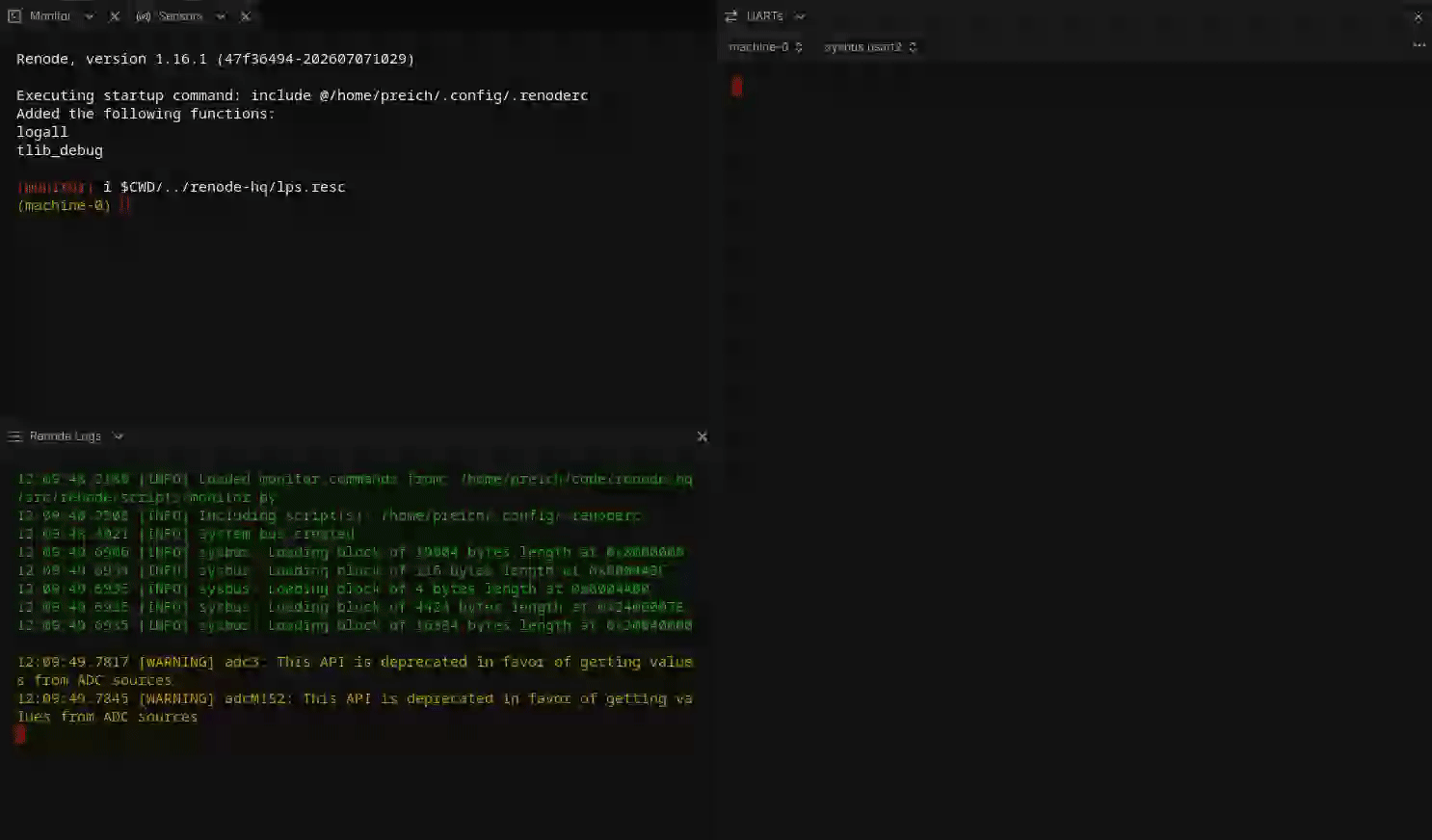Open the Sensors tab dropdown chevron
Image resolution: width=1432 pixels, height=840 pixels.
pos(220,16)
